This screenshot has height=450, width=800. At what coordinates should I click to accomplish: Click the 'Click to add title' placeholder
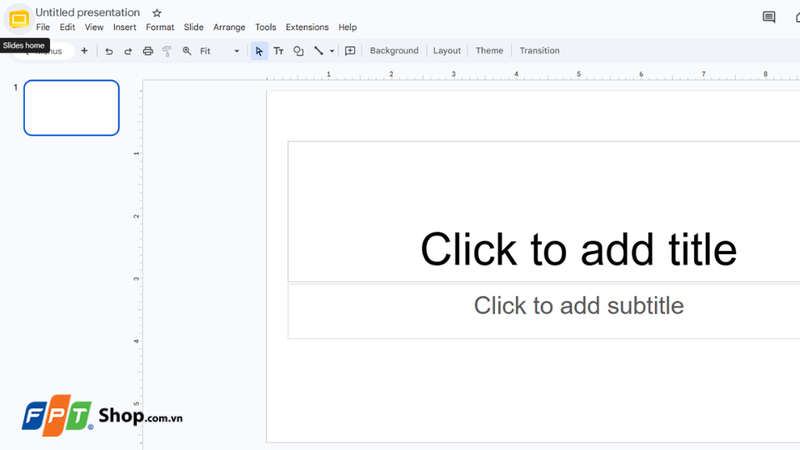[543, 212]
